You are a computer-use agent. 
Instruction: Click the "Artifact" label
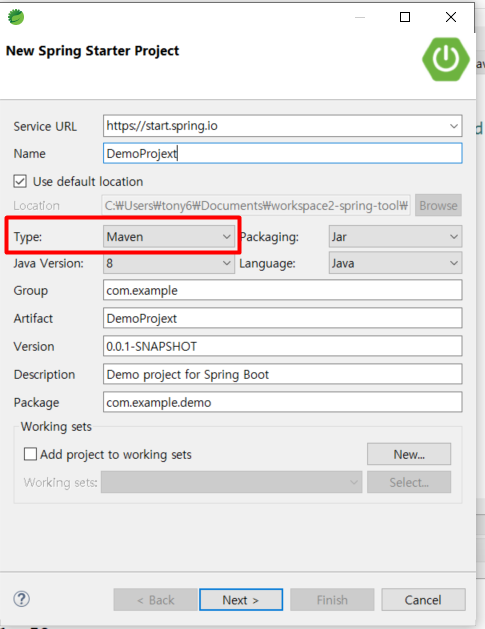[x=33, y=319]
